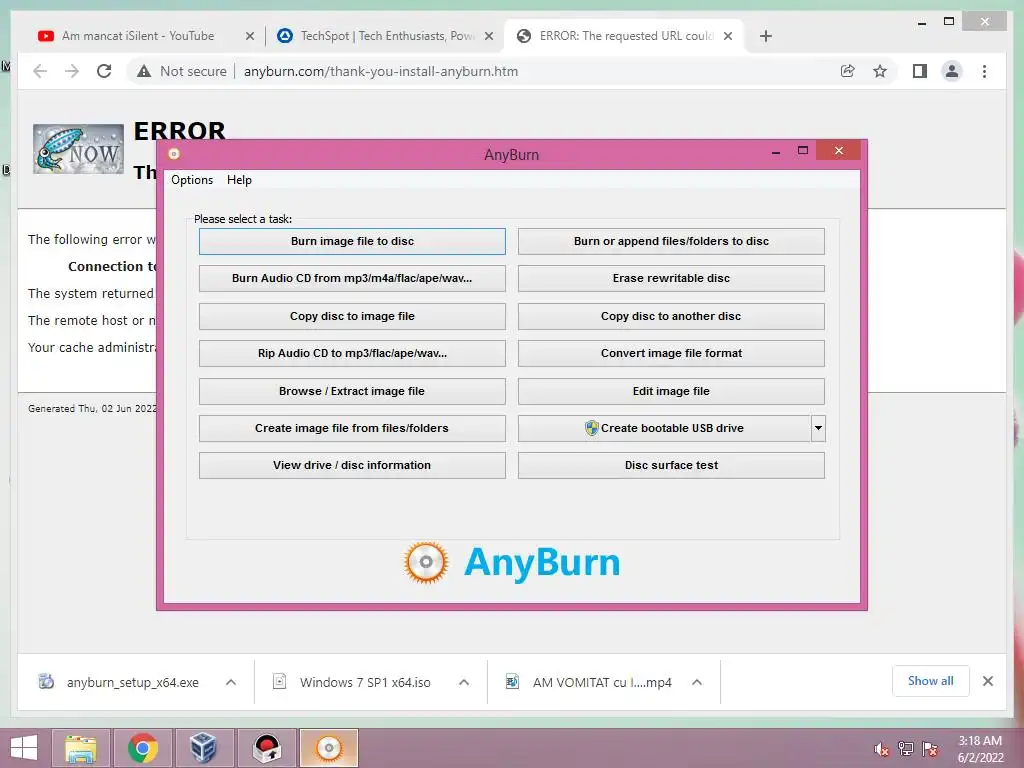The image size is (1024, 768).
Task: Click Erase rewritable disc button
Action: (671, 278)
